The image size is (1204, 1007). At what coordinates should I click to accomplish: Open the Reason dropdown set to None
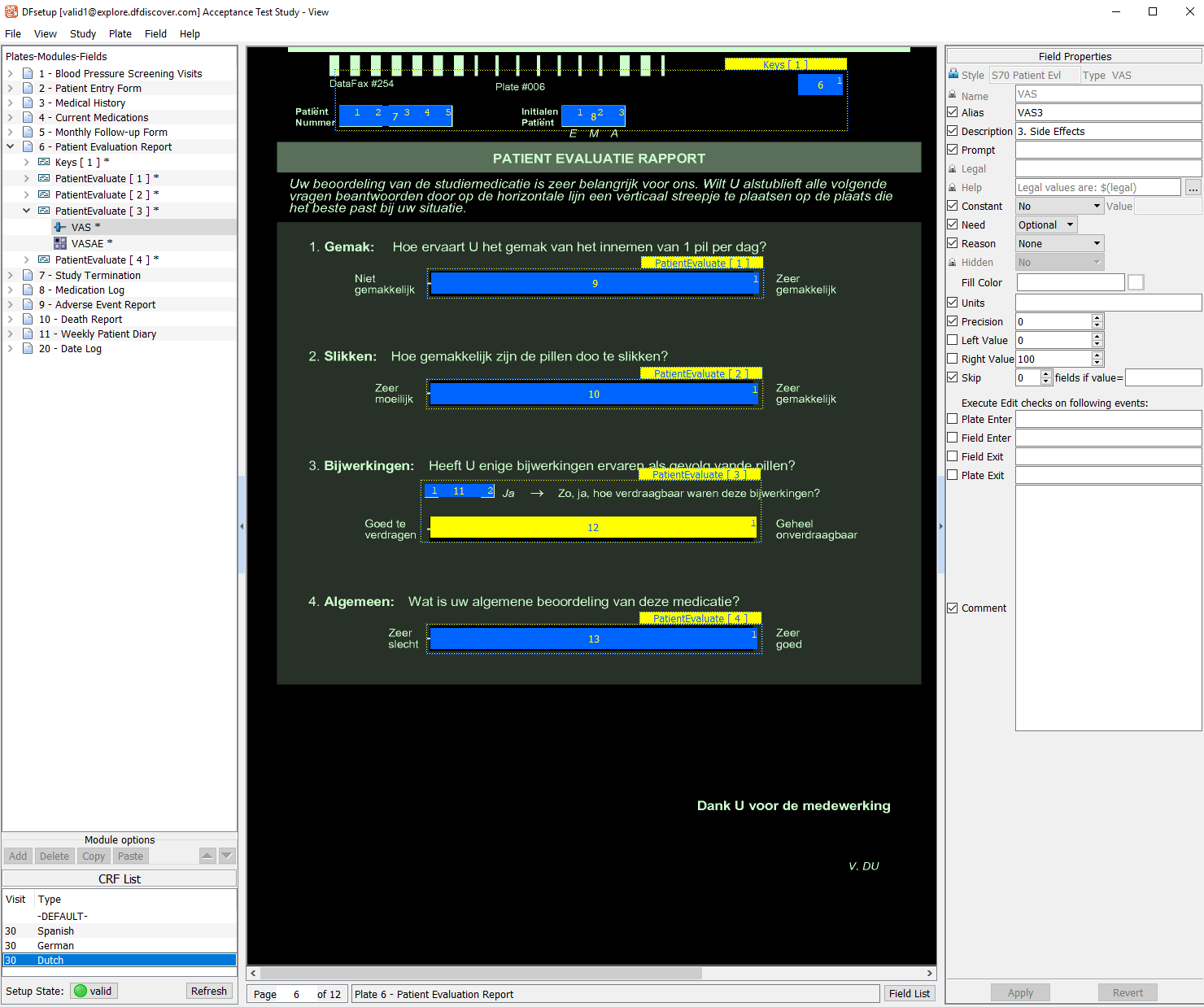click(1059, 244)
